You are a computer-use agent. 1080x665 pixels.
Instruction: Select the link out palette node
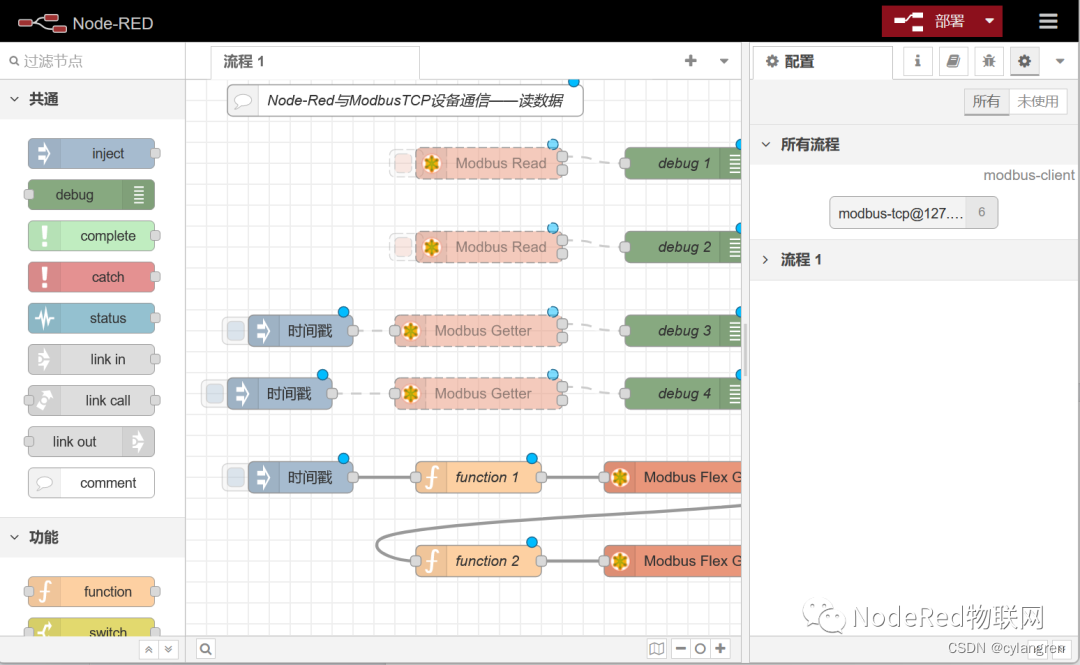92,442
